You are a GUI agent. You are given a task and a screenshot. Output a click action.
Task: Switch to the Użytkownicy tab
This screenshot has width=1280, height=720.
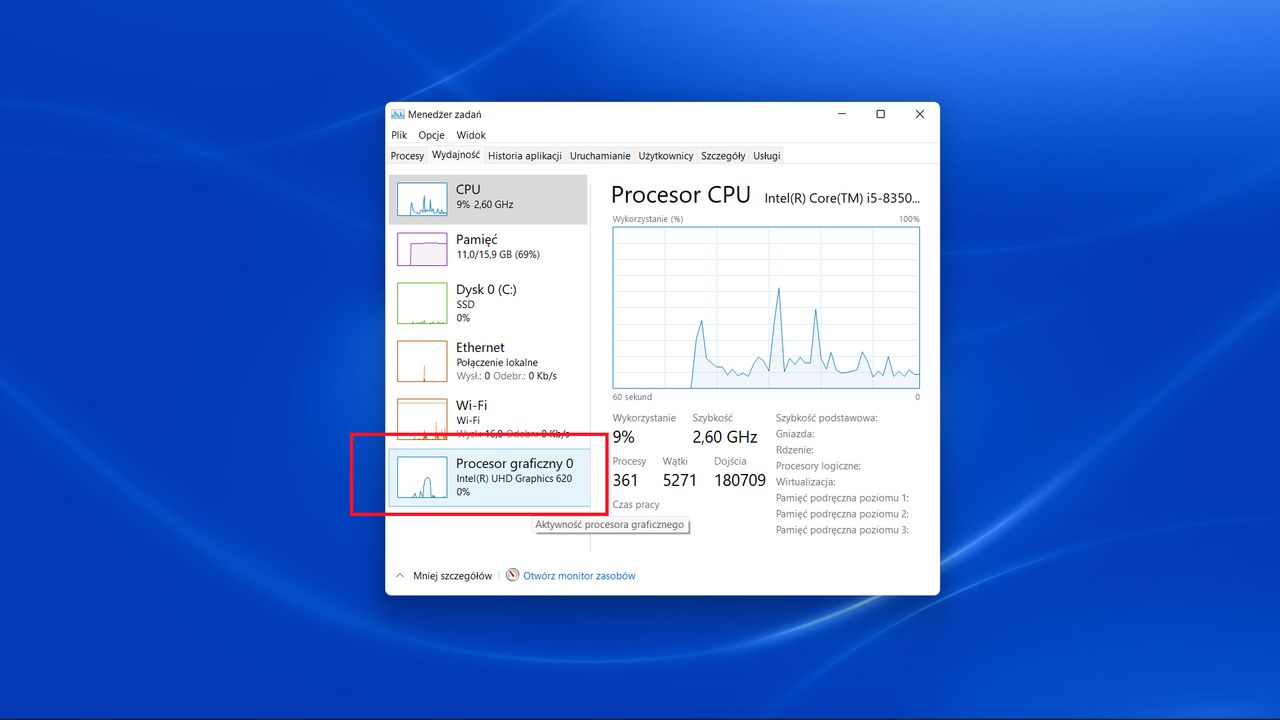(665, 155)
